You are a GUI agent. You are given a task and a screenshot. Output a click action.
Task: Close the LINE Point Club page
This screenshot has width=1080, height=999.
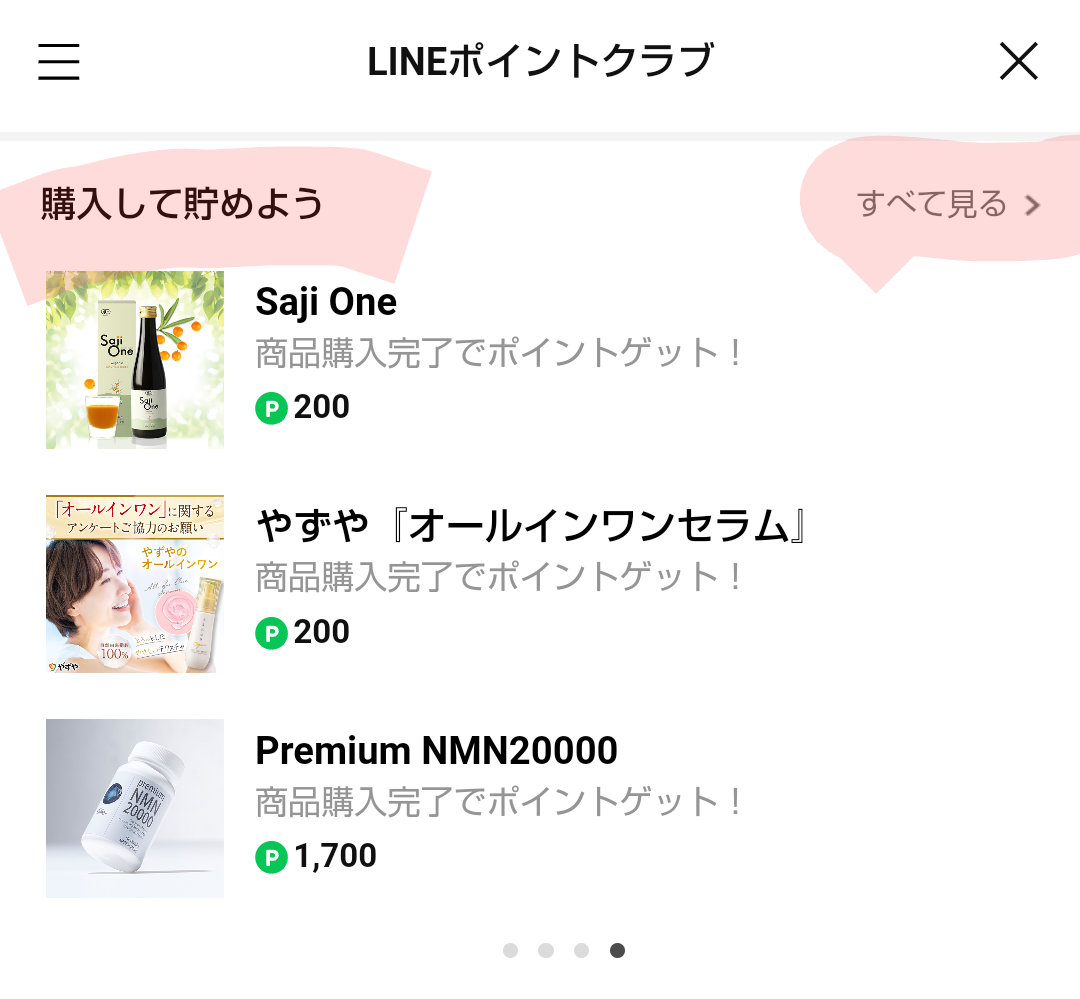coord(1019,62)
